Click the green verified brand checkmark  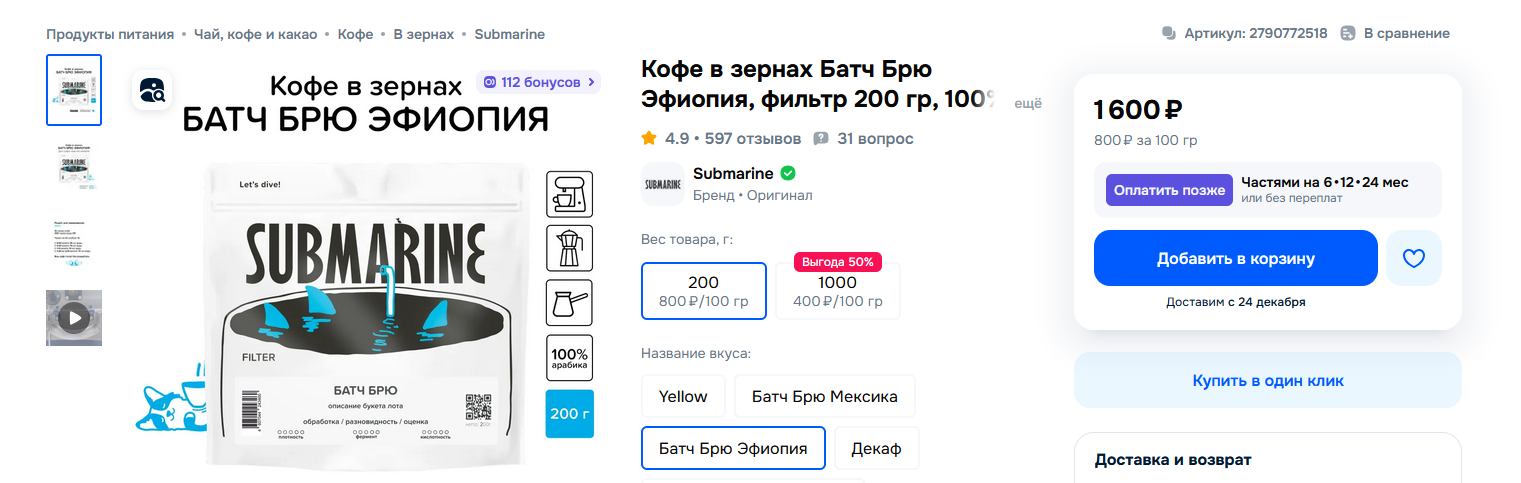(788, 173)
